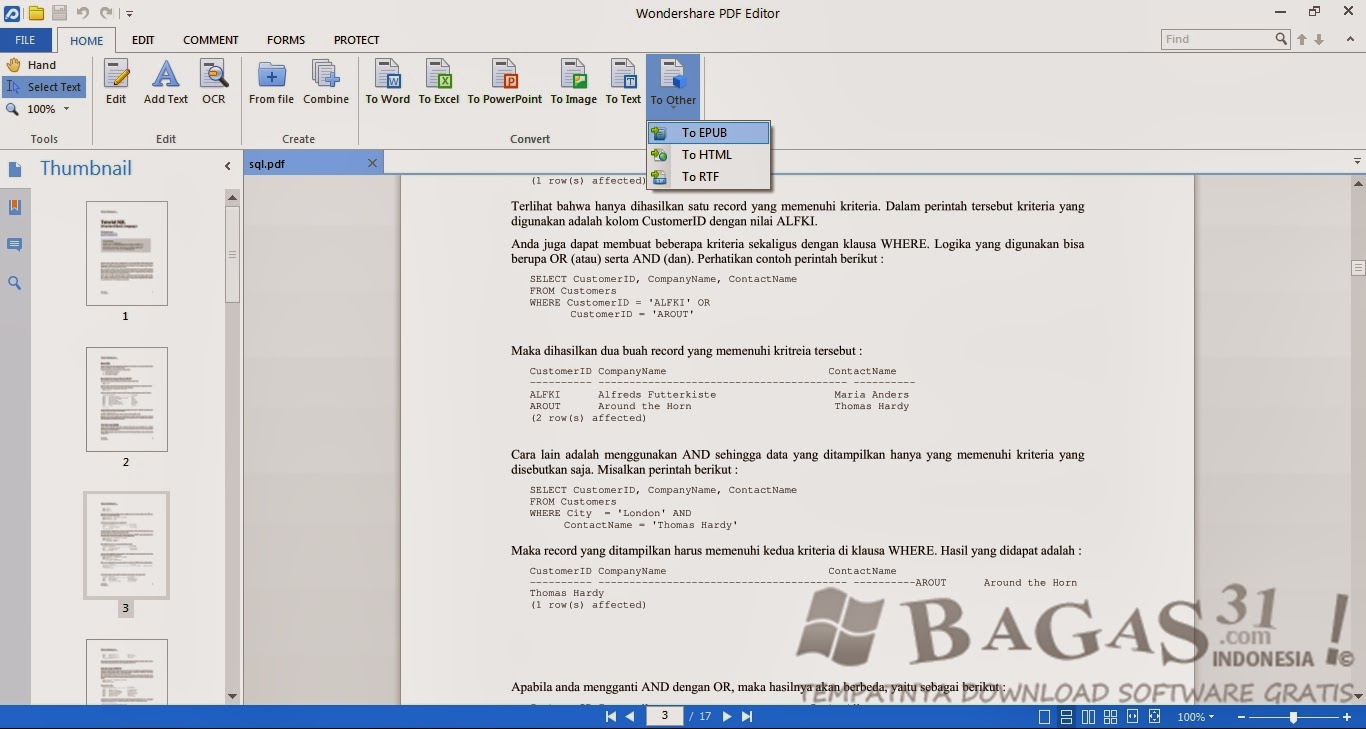Create a PDF From file
This screenshot has width=1366, height=729.
[x=271, y=82]
